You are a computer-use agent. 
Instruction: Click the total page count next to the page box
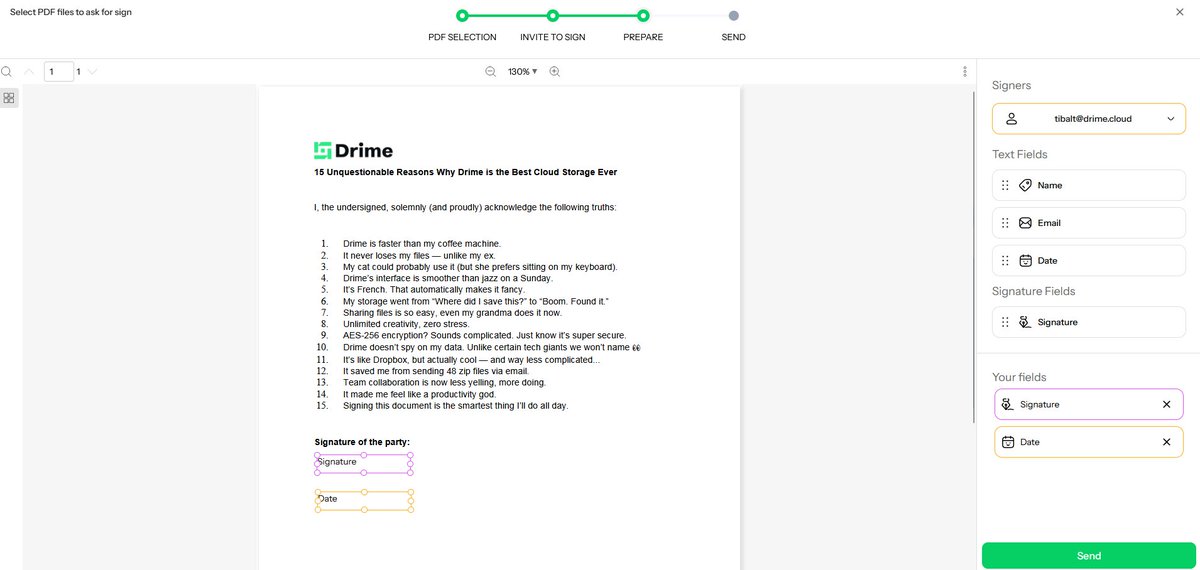(79, 72)
